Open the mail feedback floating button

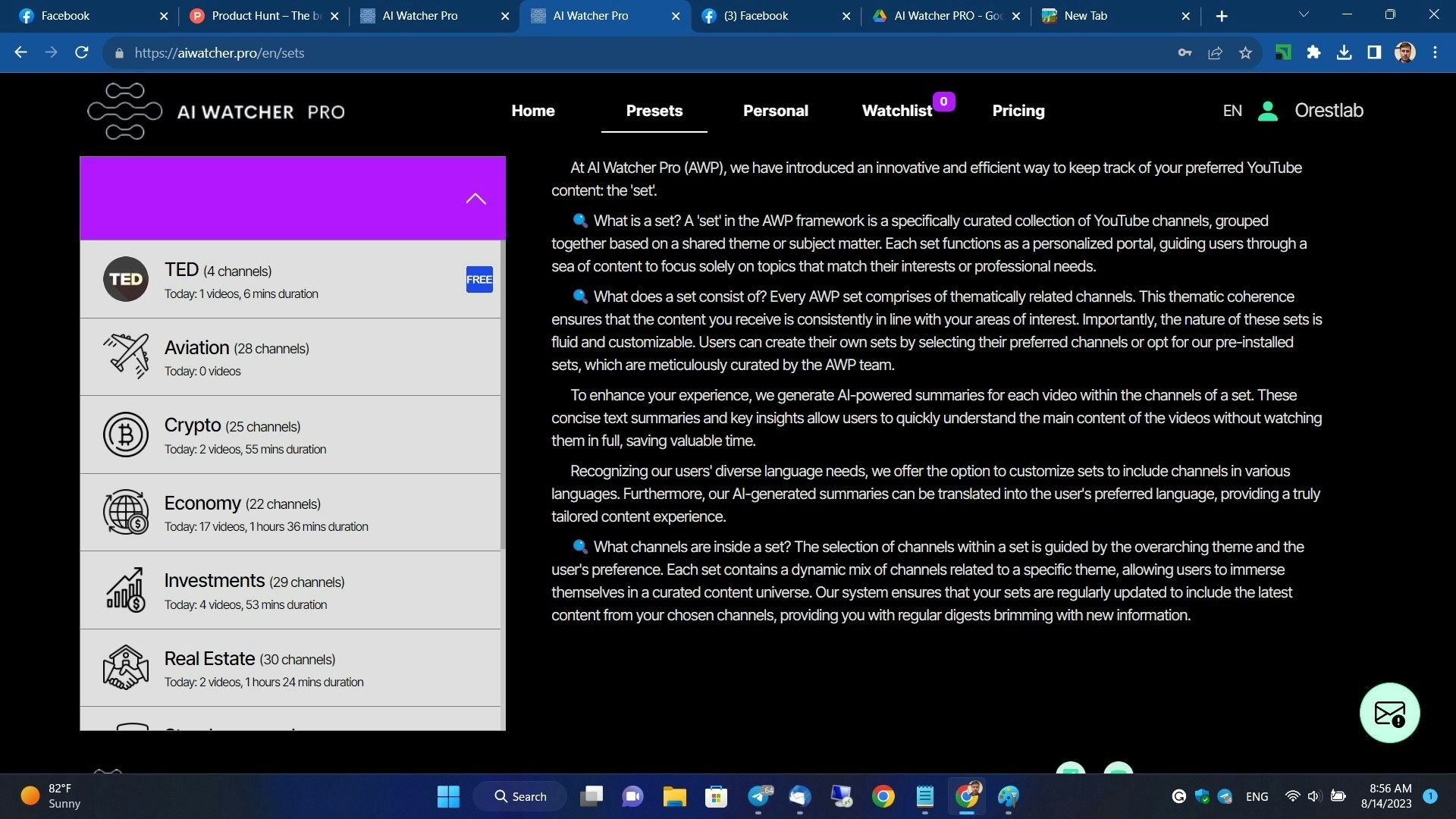point(1389,713)
